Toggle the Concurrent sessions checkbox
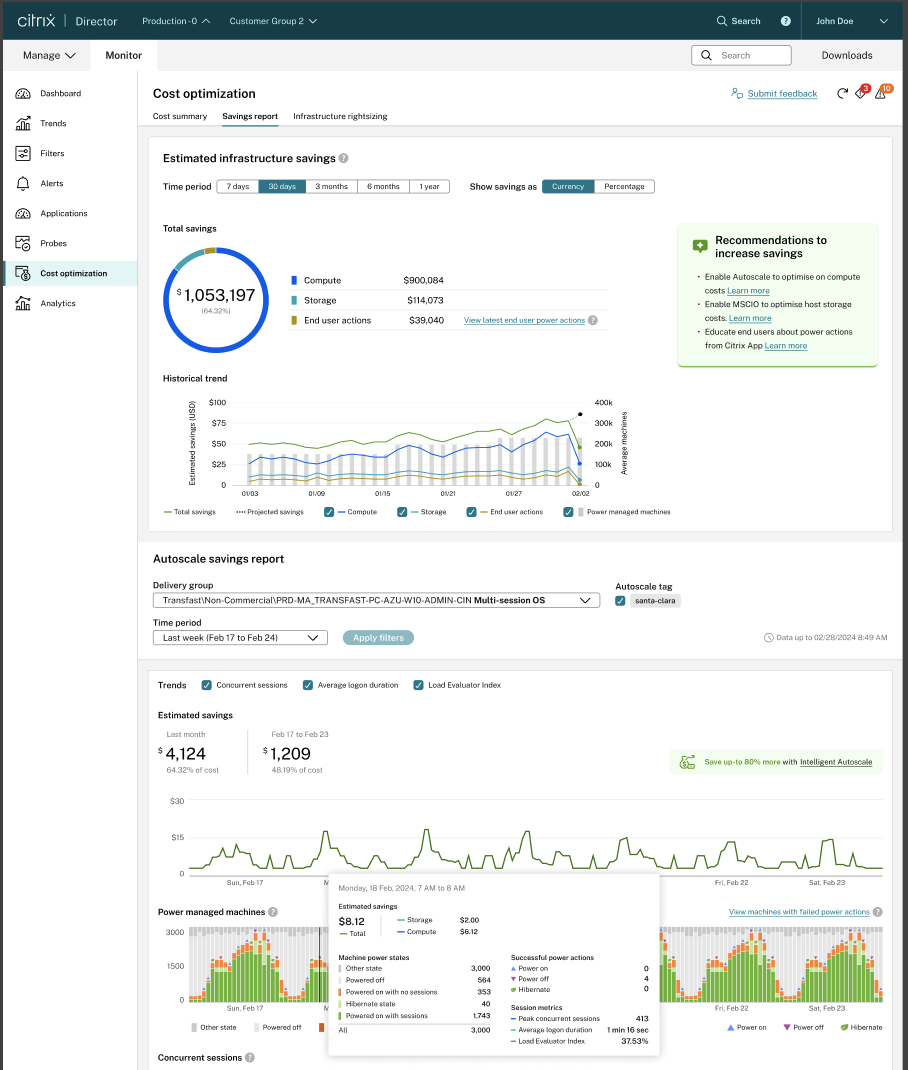Screen dimensions: 908x1070 coord(207,685)
